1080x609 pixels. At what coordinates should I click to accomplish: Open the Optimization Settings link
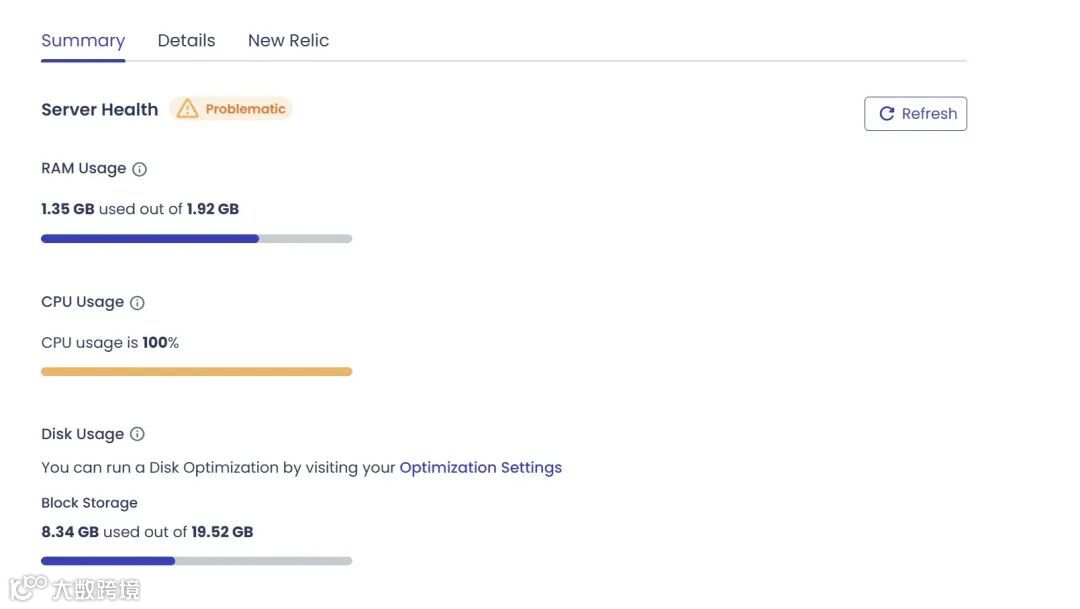pyautogui.click(x=480, y=467)
